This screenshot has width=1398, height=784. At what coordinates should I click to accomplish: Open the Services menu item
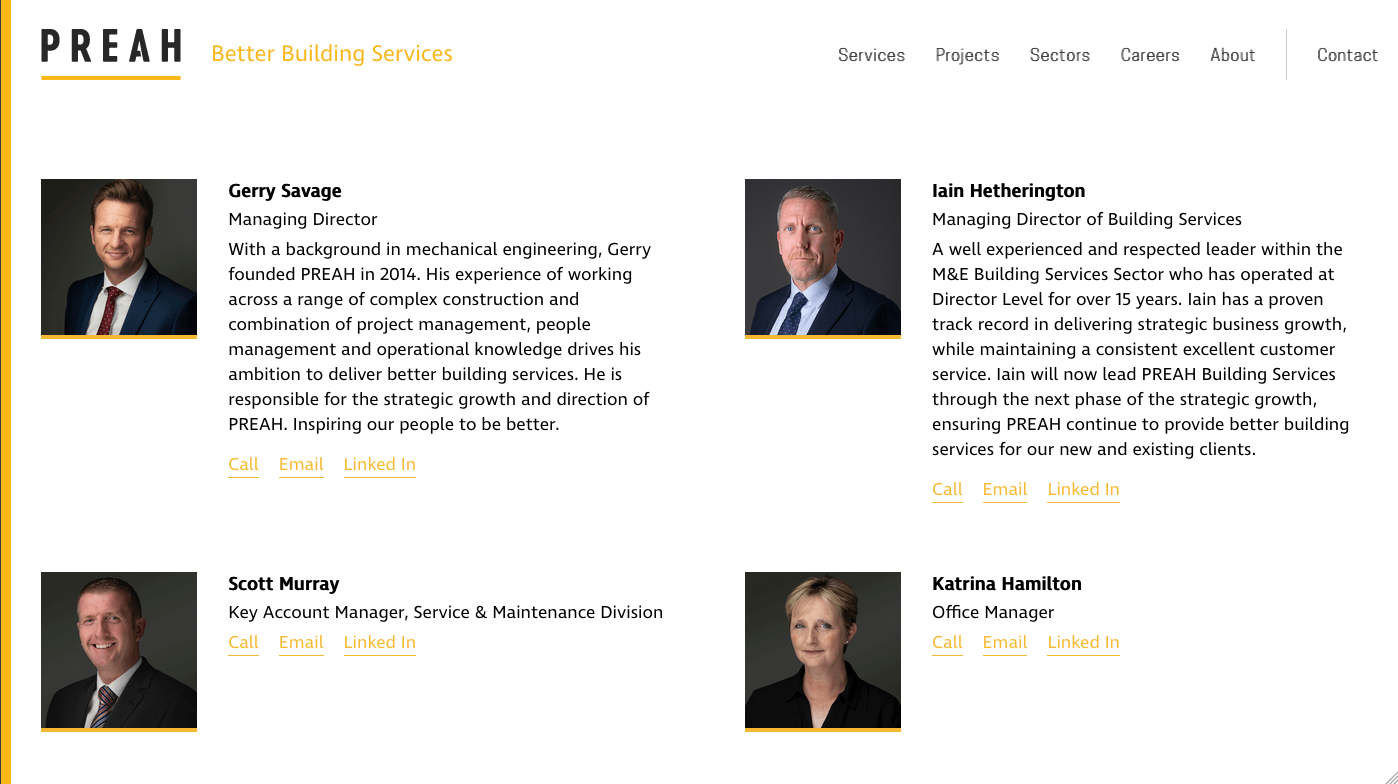[871, 55]
